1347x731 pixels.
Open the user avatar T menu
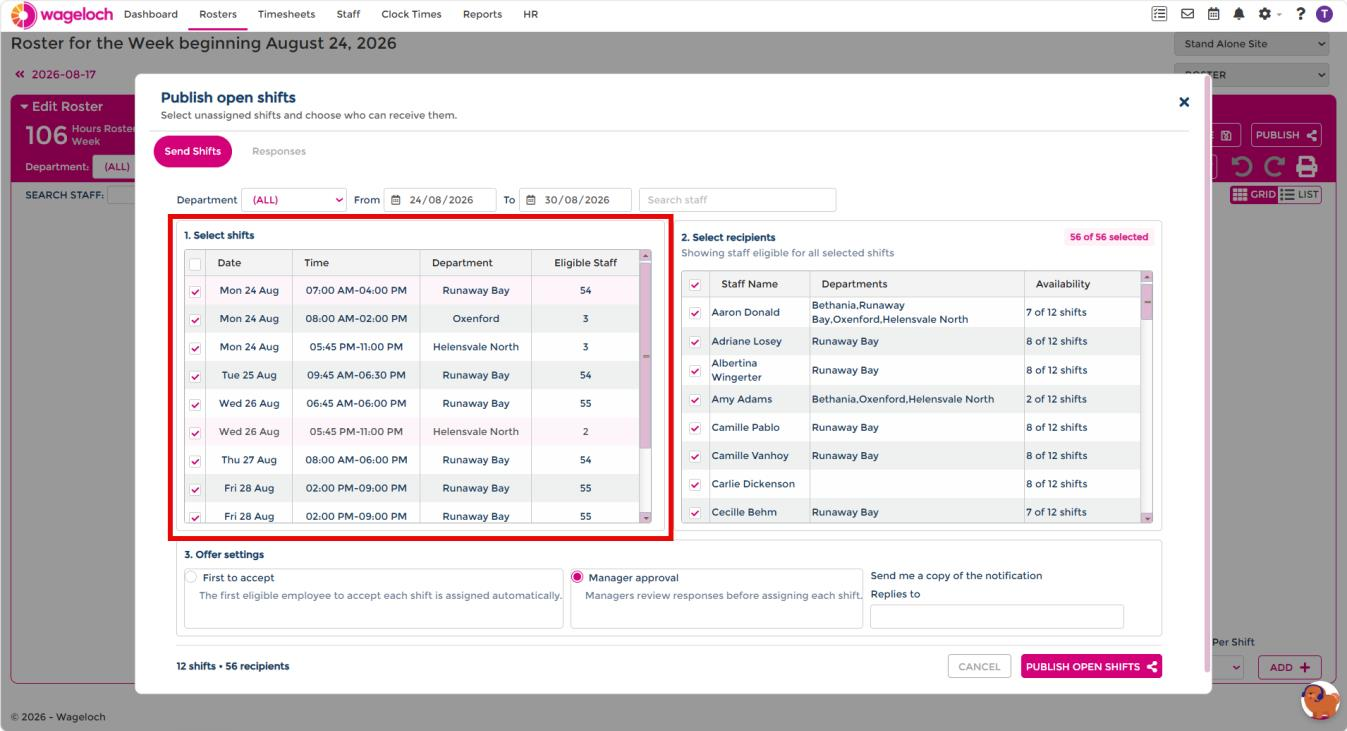[x=1325, y=14]
